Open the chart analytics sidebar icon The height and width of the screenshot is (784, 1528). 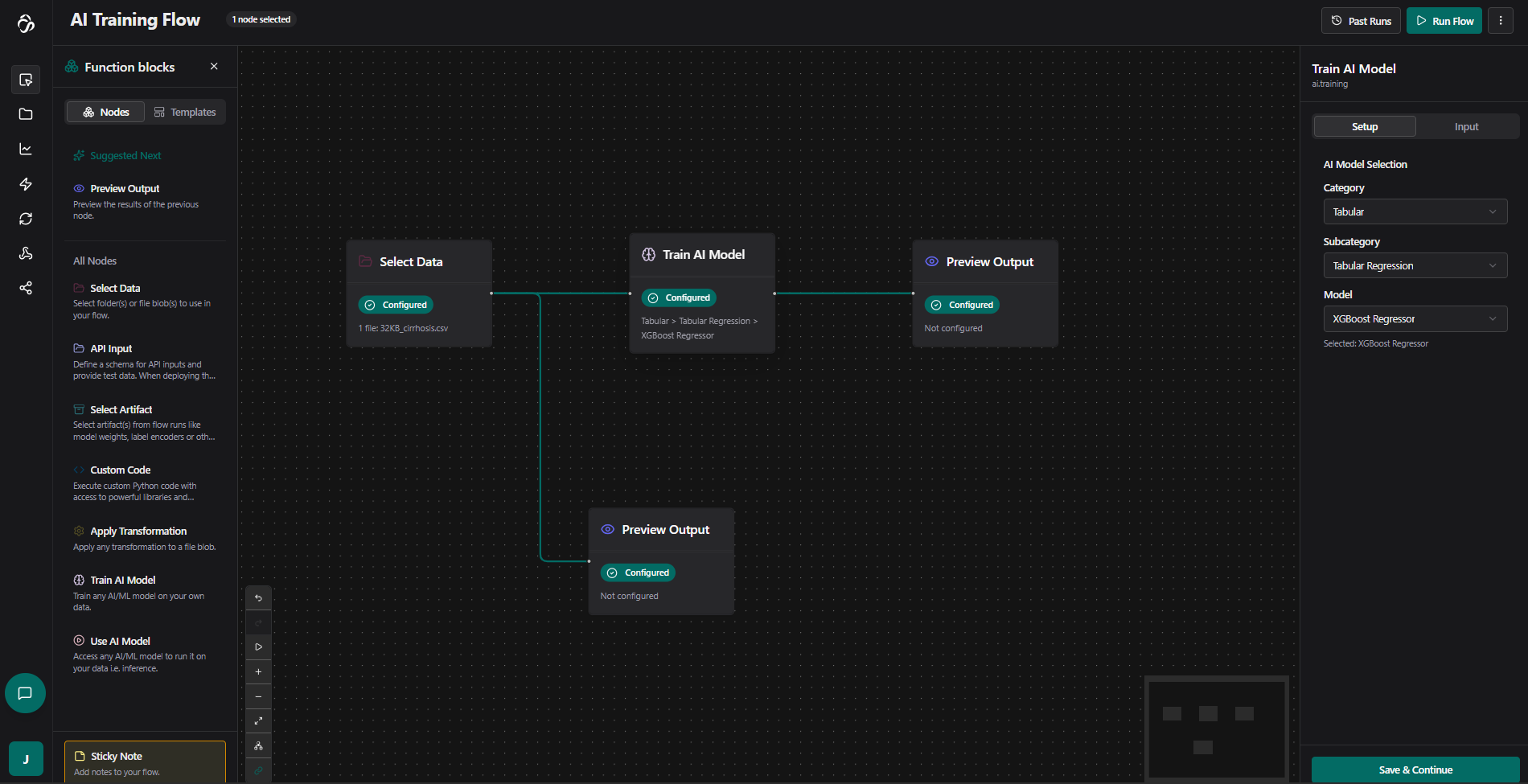26,150
